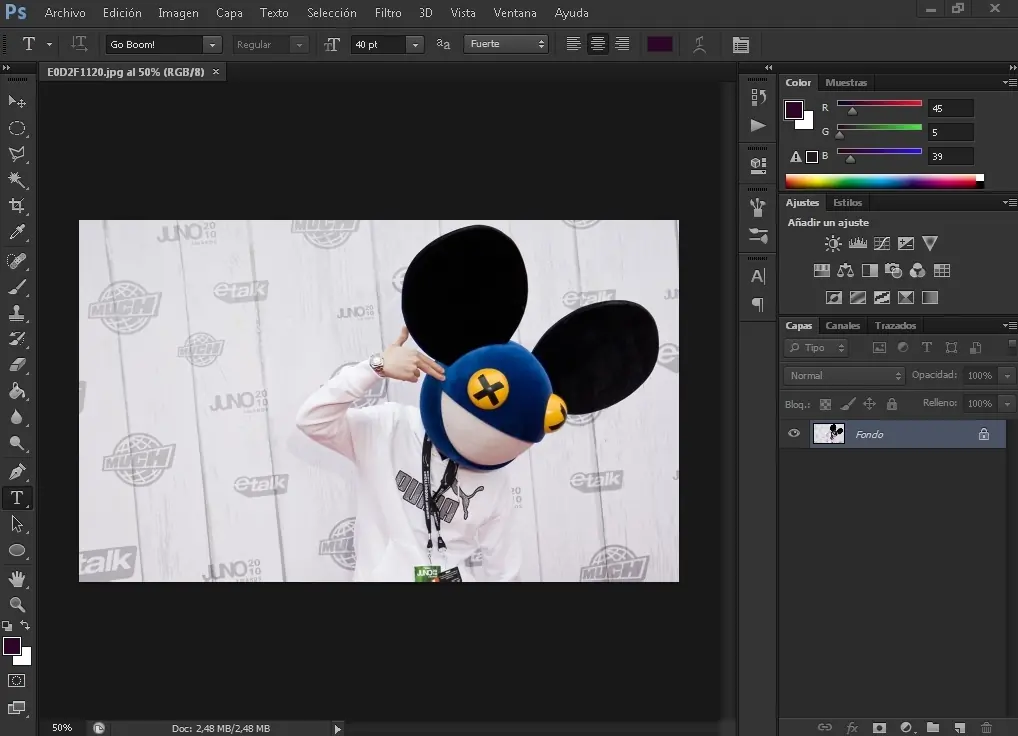1018x736 pixels.
Task: Select the Pen tool
Action: point(17,471)
